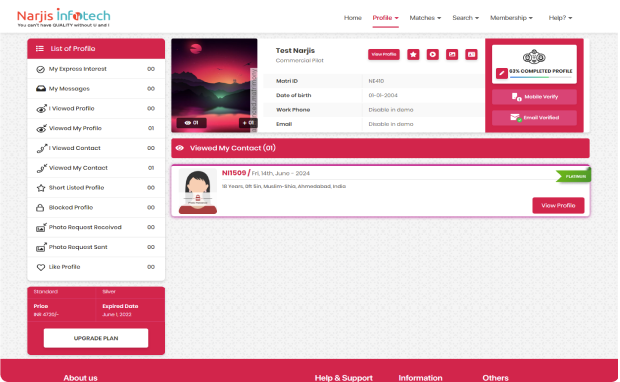Click the Email Verified button

pyautogui.click(x=534, y=118)
